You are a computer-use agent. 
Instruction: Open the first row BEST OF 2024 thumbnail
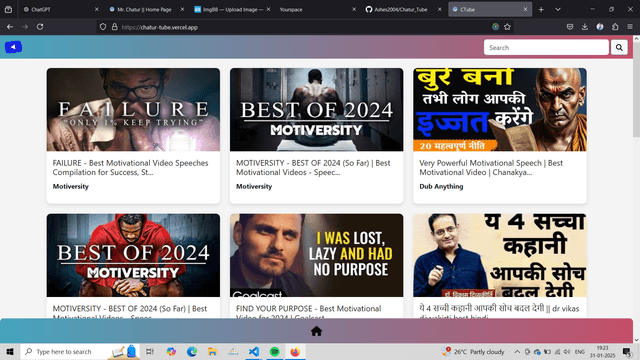tap(316, 109)
